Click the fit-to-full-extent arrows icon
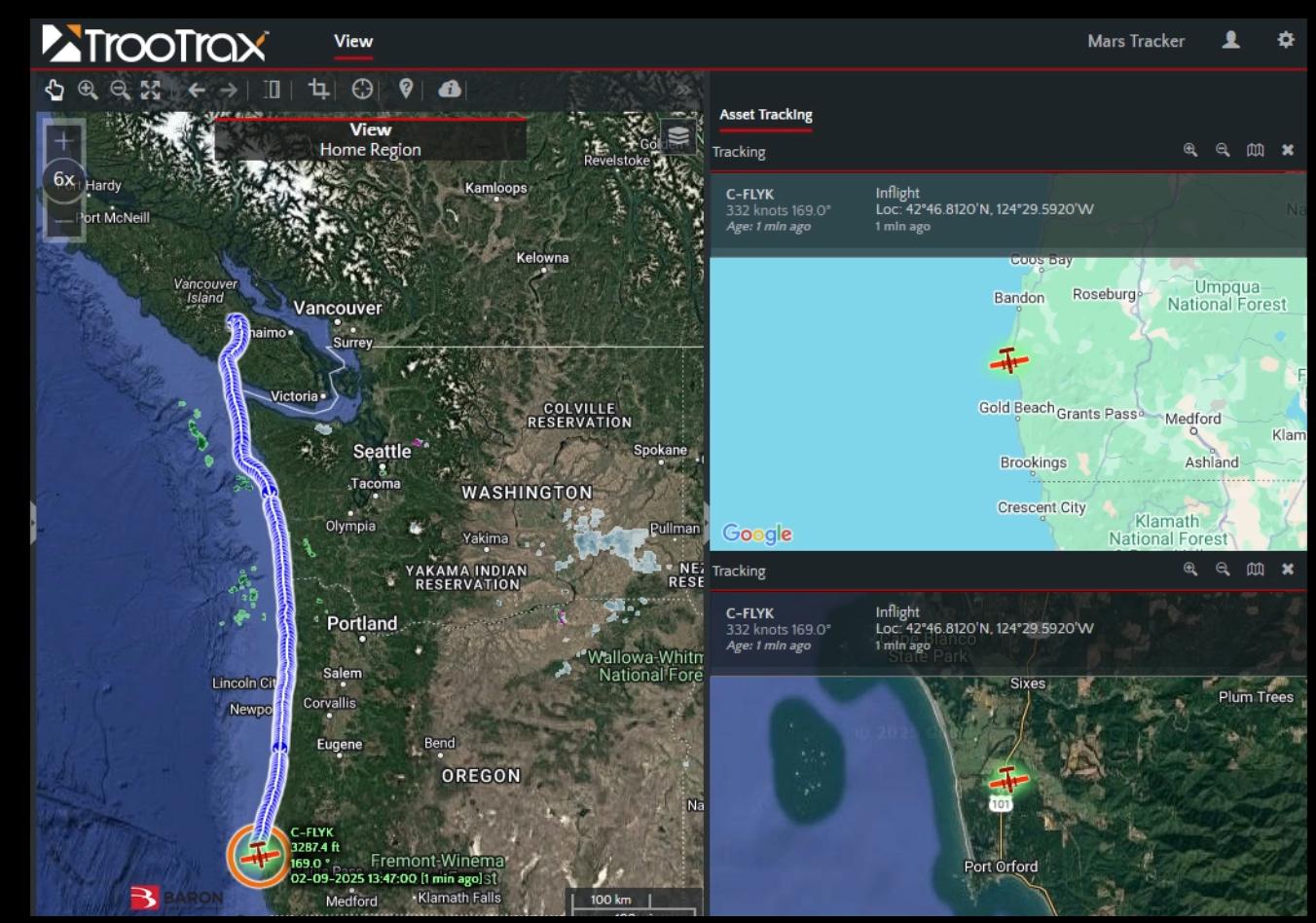The height and width of the screenshot is (923, 1316). pos(150,90)
